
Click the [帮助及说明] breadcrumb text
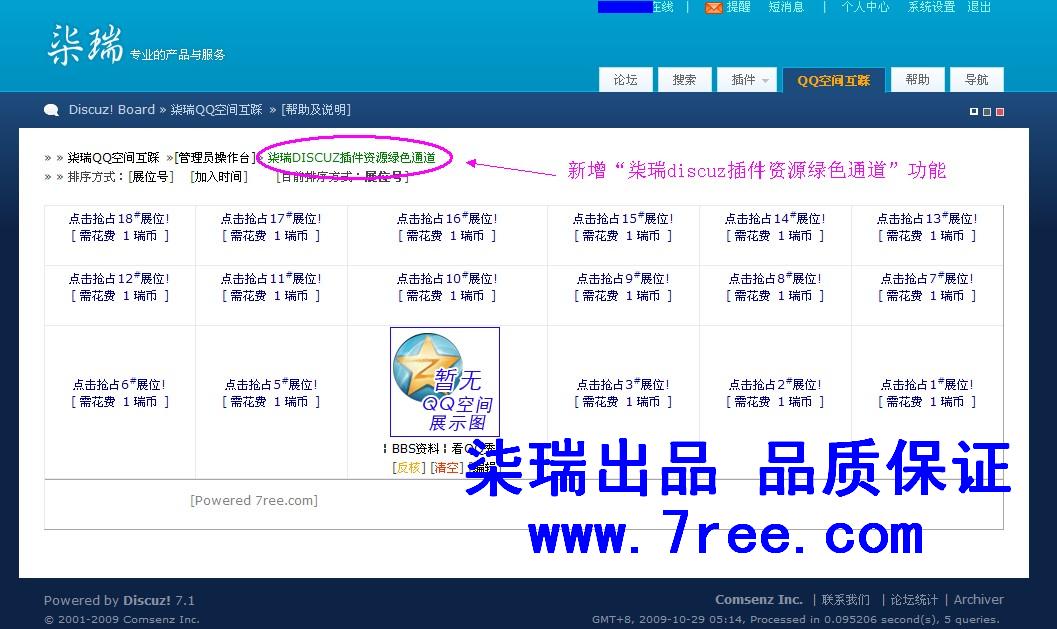point(316,110)
